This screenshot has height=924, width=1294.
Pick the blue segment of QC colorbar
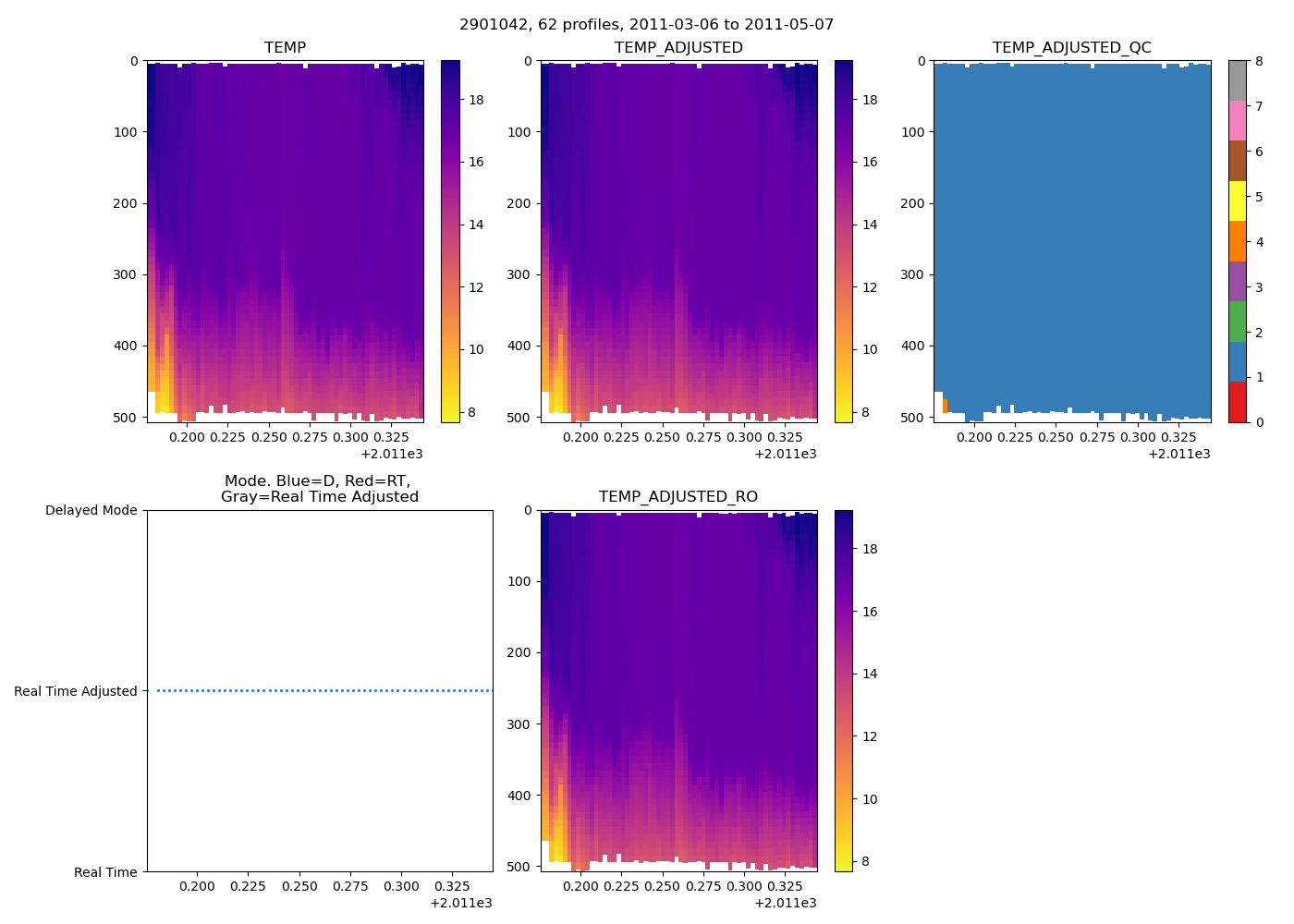(1237, 361)
